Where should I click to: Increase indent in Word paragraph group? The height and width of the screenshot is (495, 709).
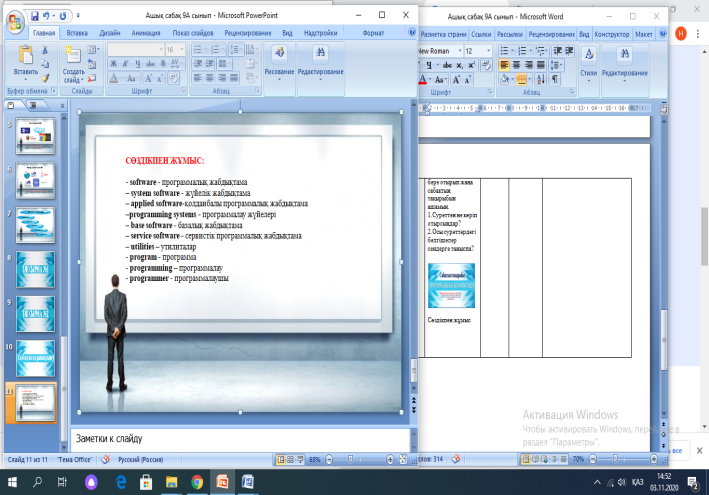[x=569, y=51]
